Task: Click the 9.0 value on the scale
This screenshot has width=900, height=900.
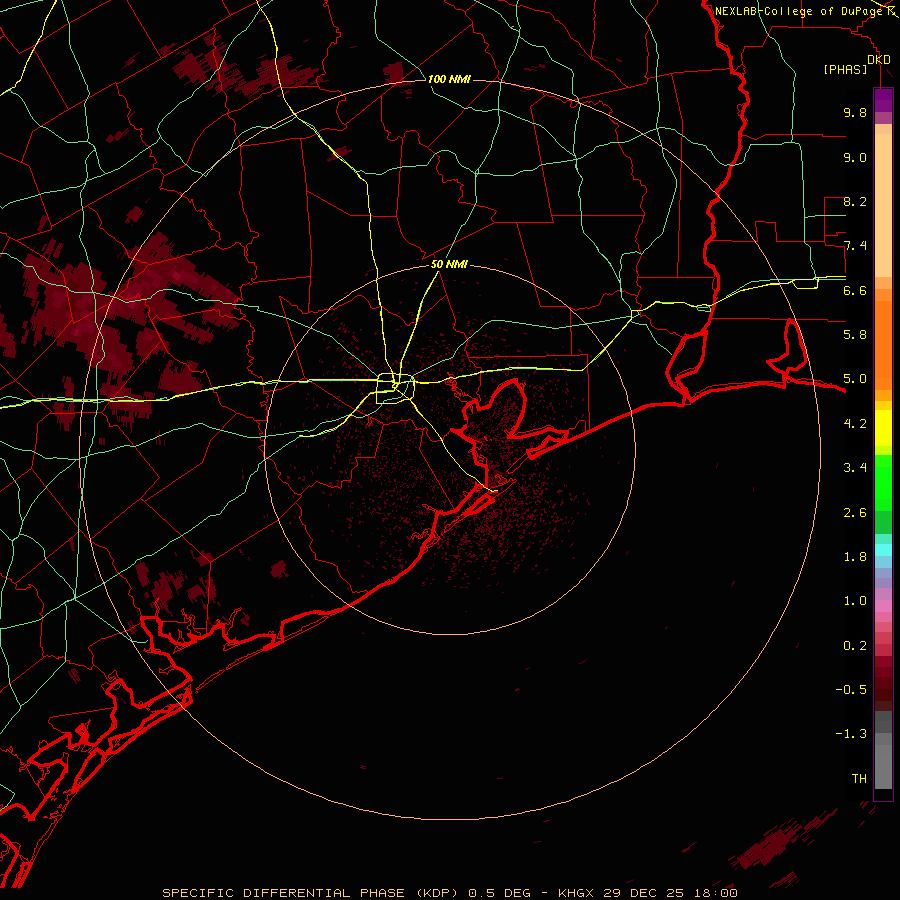Action: pos(855,157)
